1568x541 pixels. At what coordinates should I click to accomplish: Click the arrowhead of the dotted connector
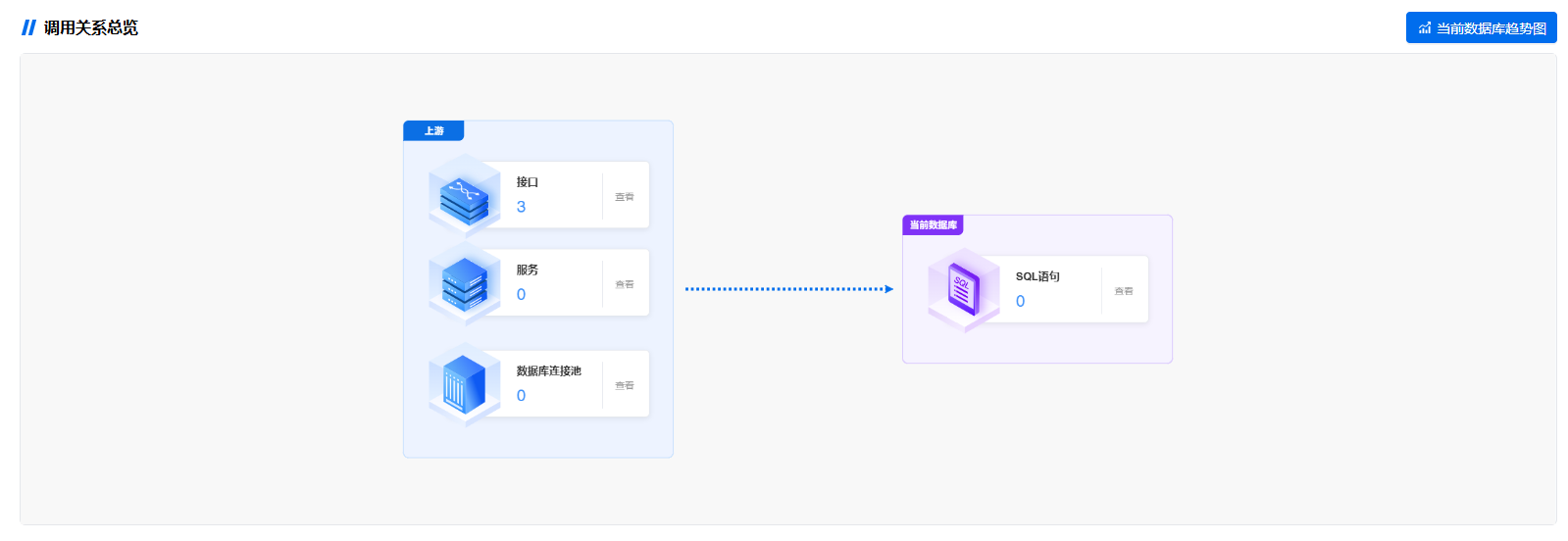(888, 289)
